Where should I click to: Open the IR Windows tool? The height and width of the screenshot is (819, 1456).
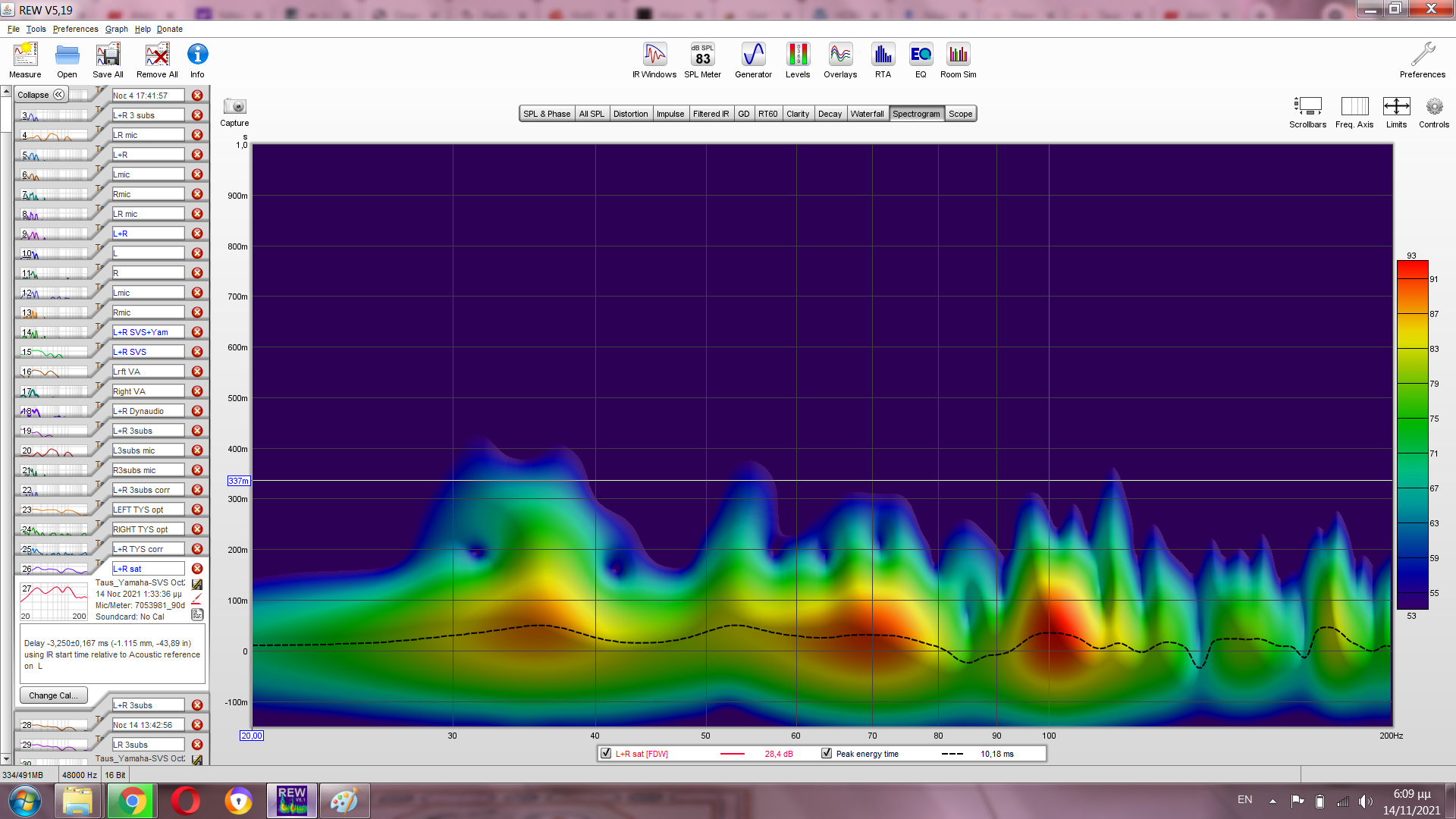(x=654, y=60)
